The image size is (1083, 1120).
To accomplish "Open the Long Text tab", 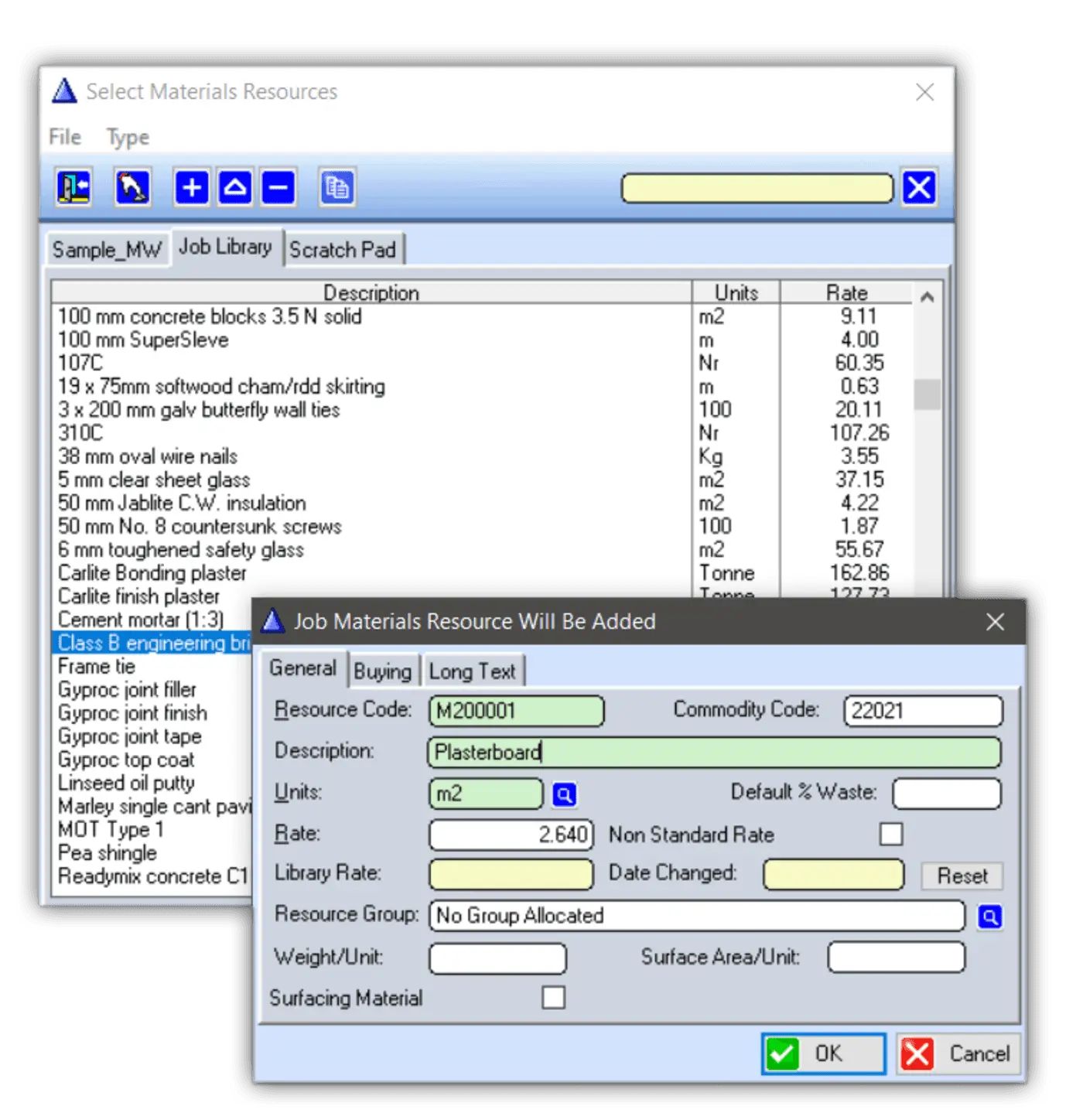I will click(472, 671).
